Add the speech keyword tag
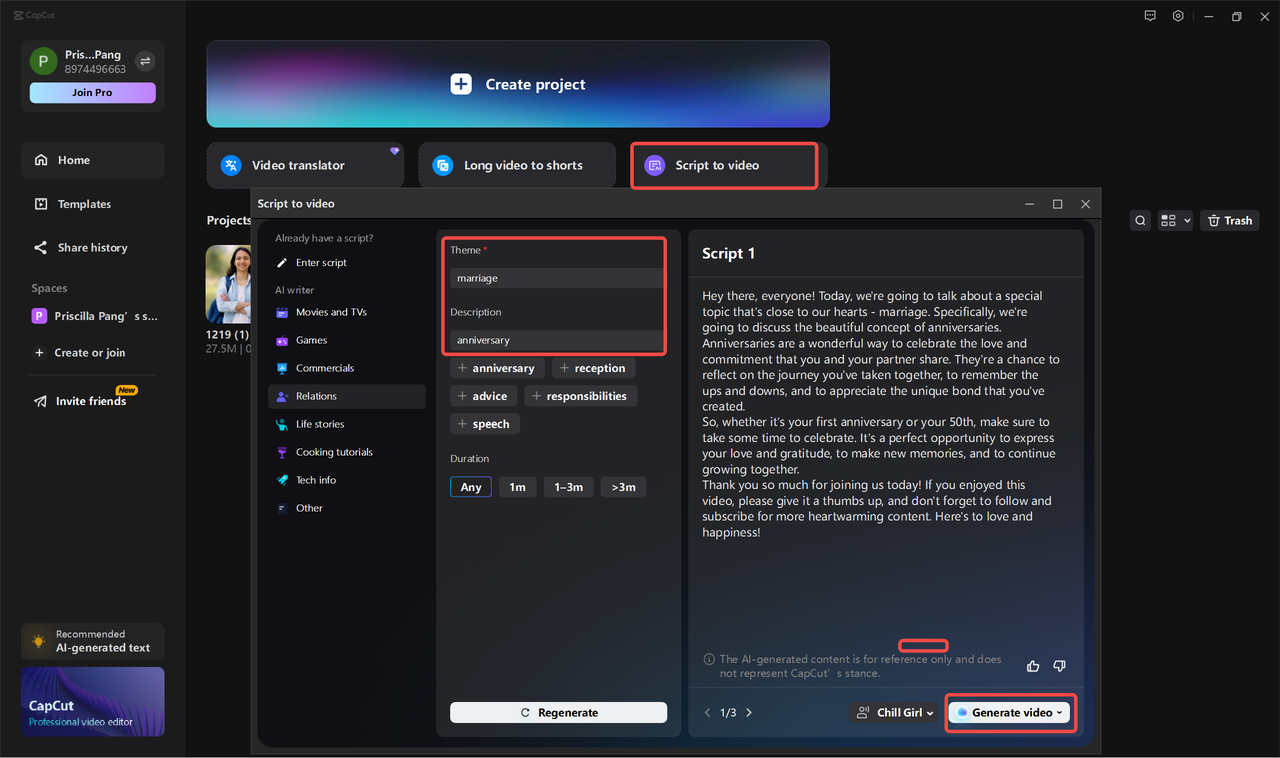Screen dimensions: 1280x758 484,423
